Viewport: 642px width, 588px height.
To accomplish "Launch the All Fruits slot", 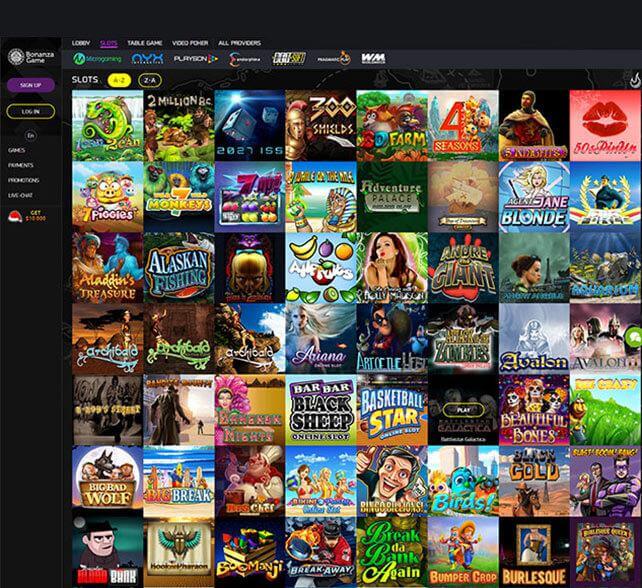I will [321, 268].
